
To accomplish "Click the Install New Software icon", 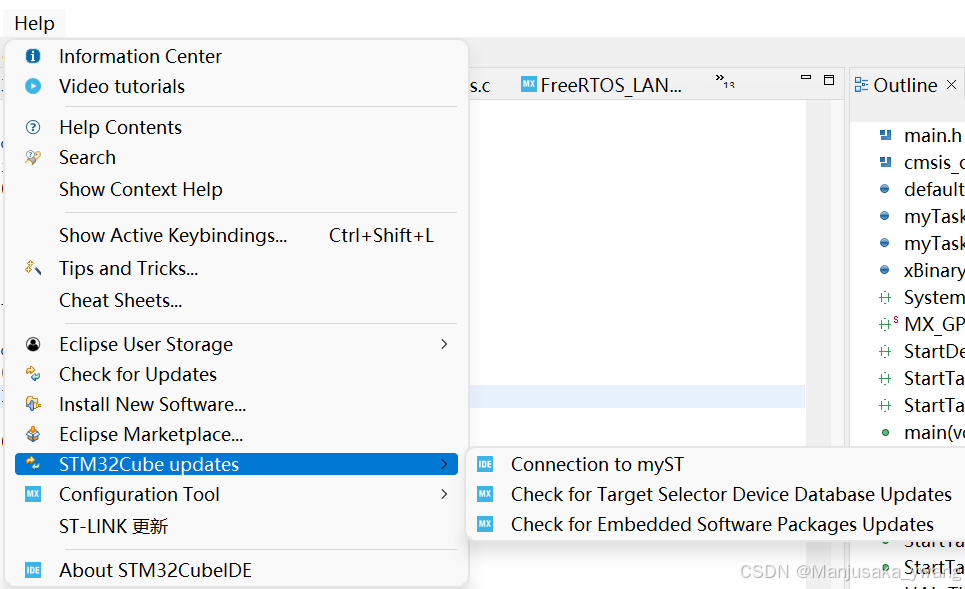I will click(33, 404).
